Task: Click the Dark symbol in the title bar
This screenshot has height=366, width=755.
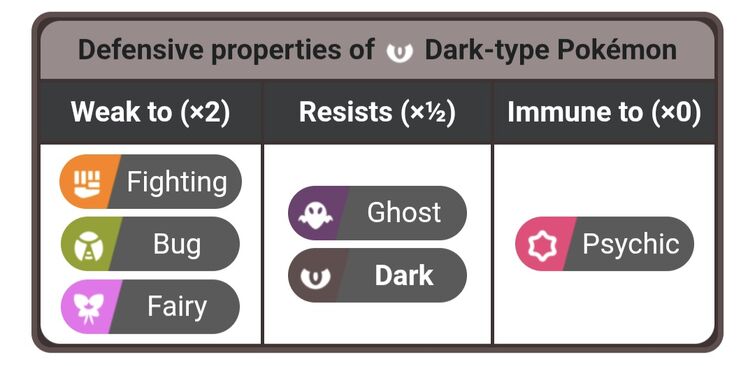Action: point(400,51)
